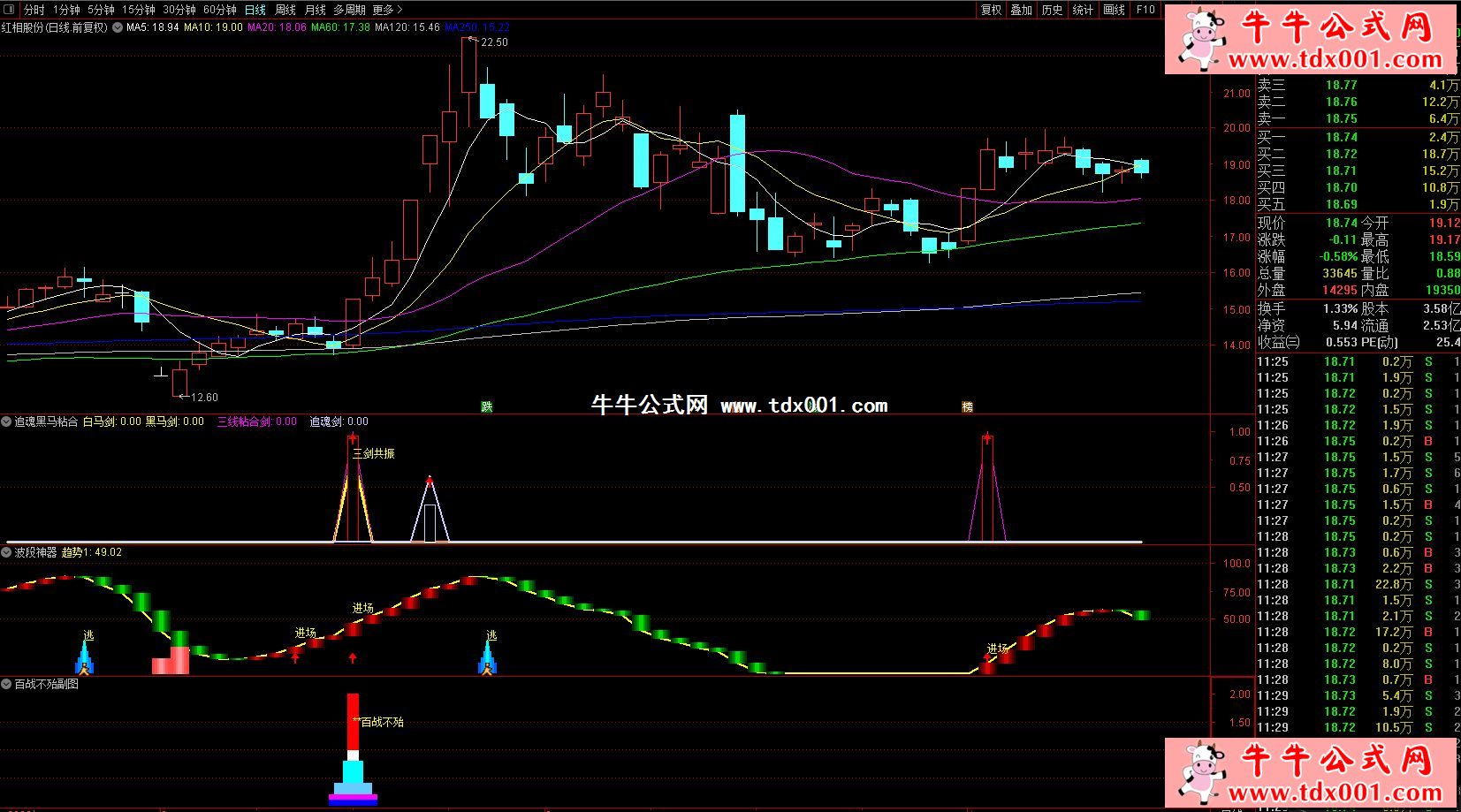The image size is (1461, 812).
Task: Expand the 百战不殆副图 indicator dropdown
Action: click(6, 684)
